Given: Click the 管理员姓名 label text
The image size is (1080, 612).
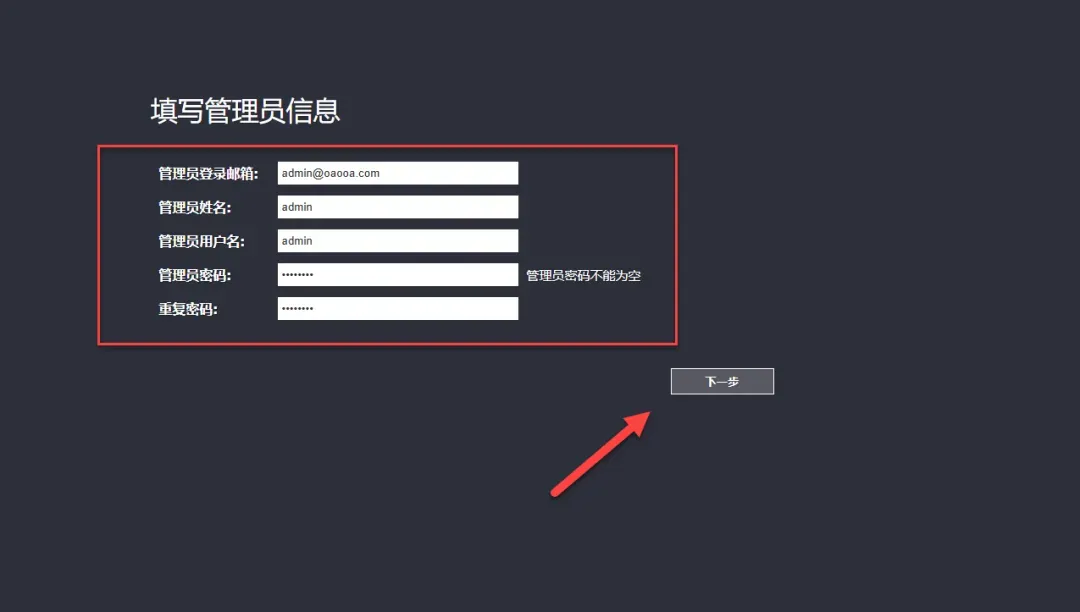Looking at the screenshot, I should 195,207.
